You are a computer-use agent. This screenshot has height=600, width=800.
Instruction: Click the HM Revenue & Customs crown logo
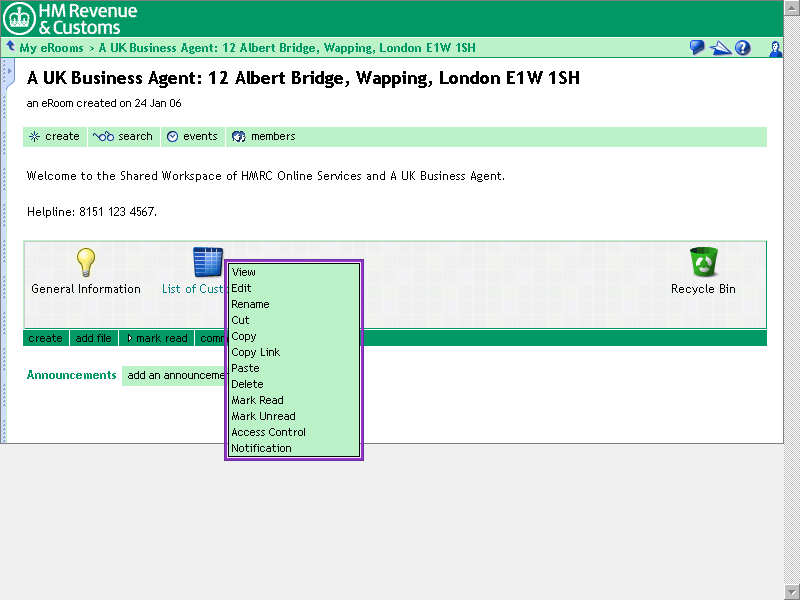click(19, 18)
